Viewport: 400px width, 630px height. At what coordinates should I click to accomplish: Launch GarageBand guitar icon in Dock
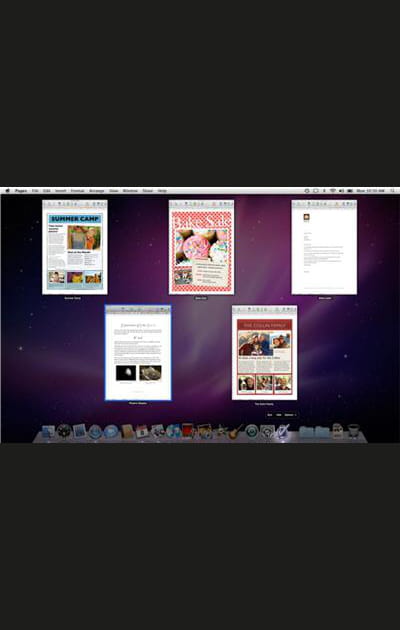[236, 431]
